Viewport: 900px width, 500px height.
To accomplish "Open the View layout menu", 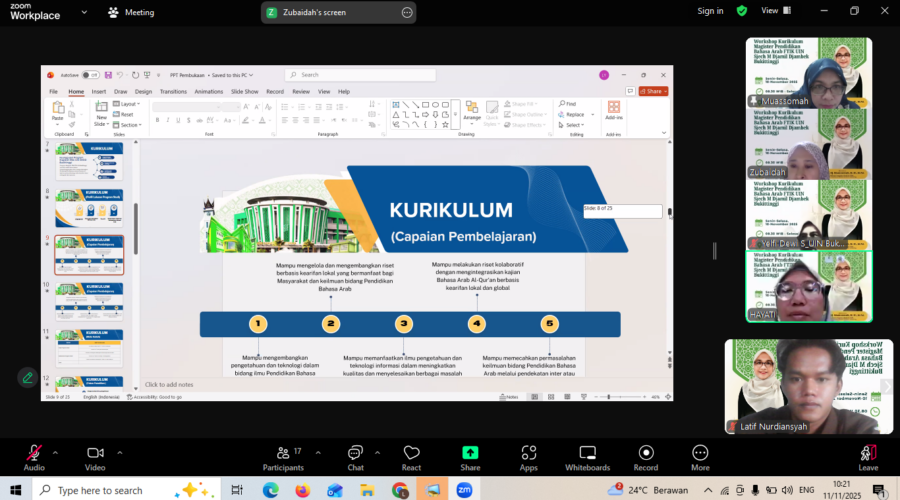I will pyautogui.click(x=770, y=11).
